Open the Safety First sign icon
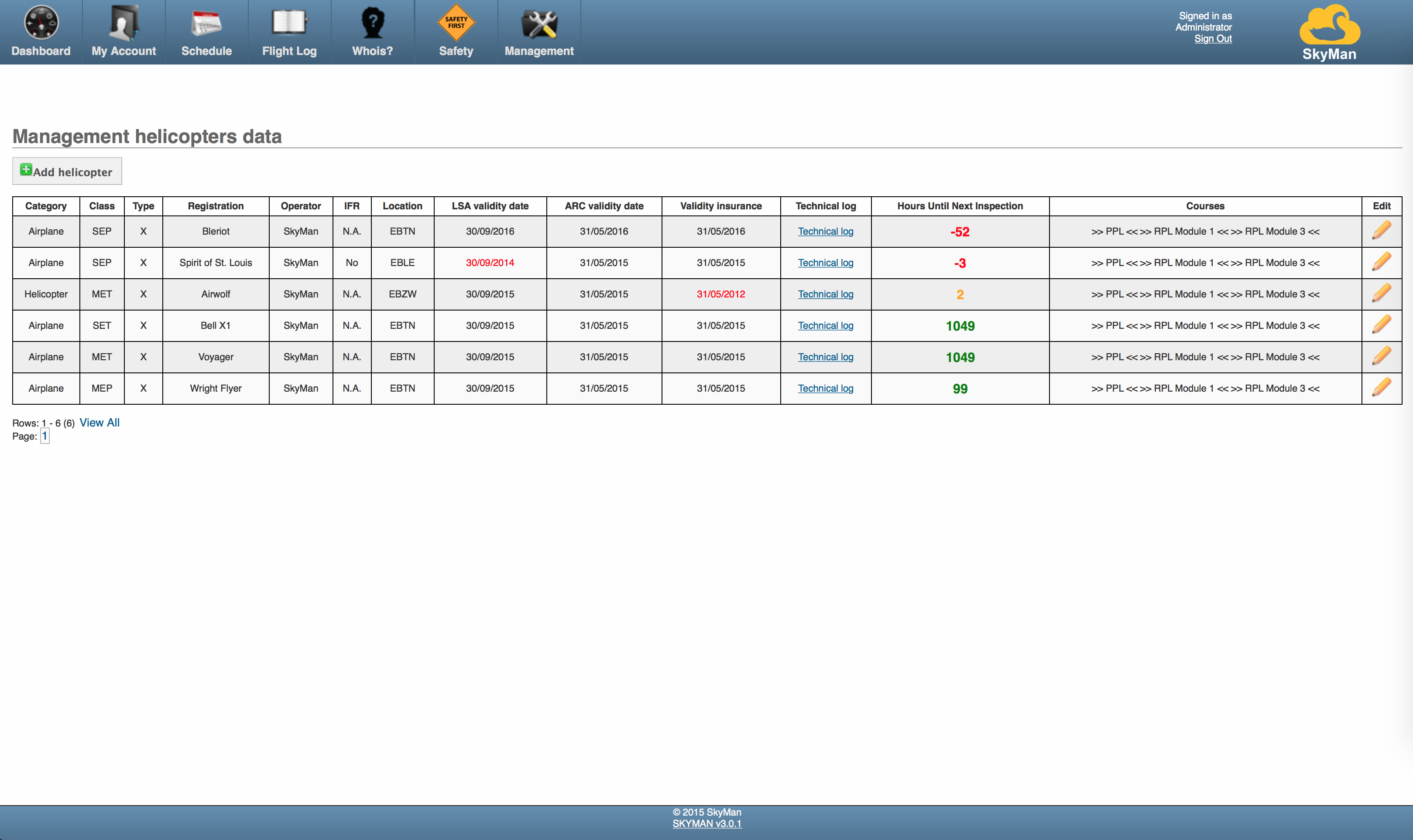1413x840 pixels. 456,23
